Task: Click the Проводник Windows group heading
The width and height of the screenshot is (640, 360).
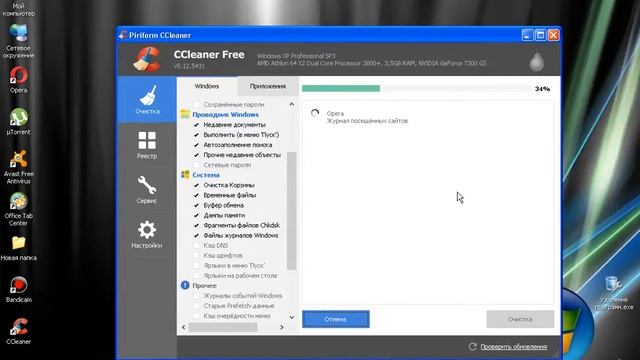Action: click(225, 115)
